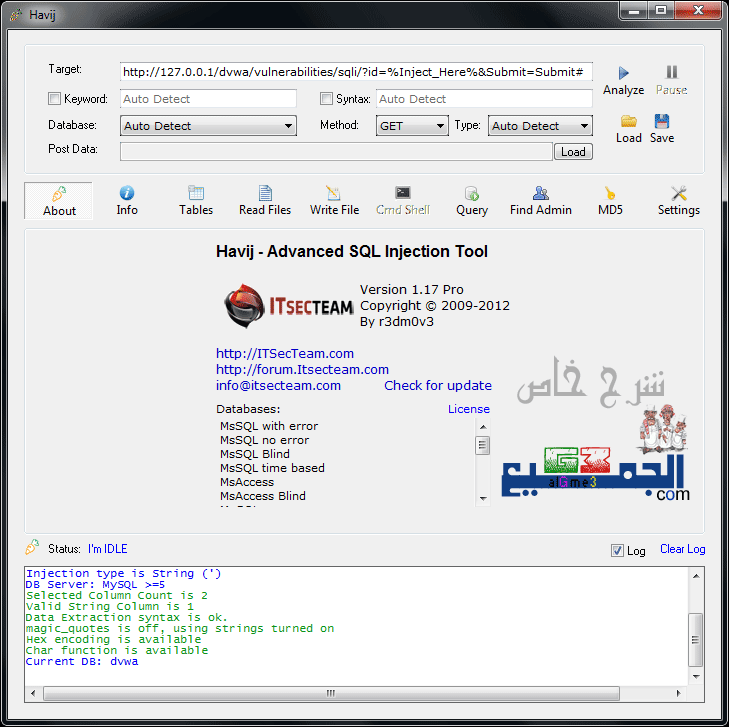Screen dimensions: 729x727
Task: Click the Analyze play icon
Action: click(623, 73)
